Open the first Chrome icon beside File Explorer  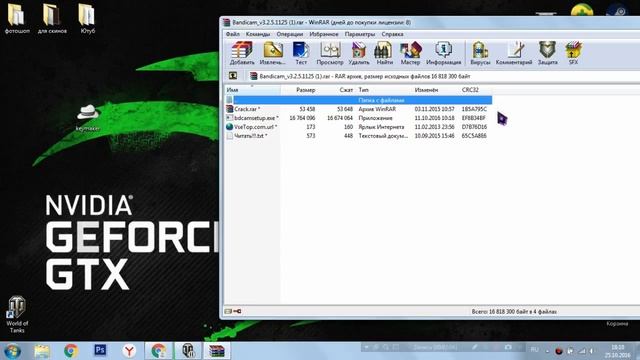[x=71, y=351]
